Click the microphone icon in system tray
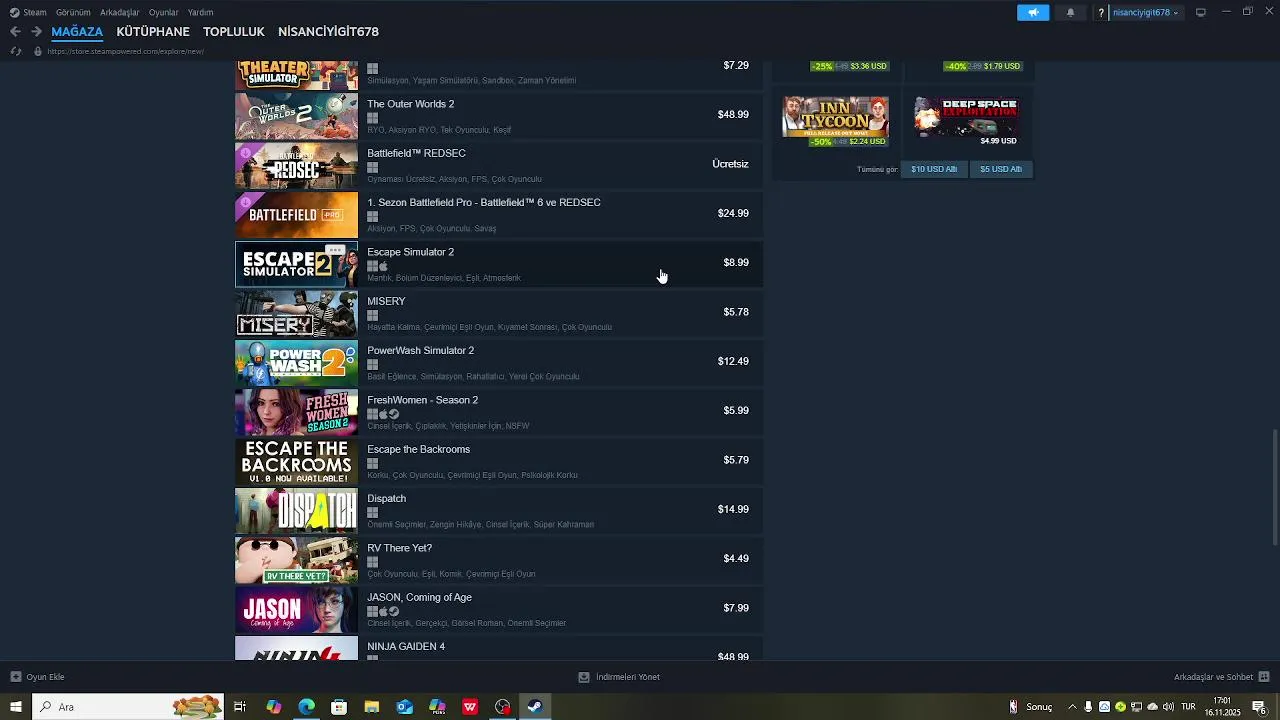 [x=1088, y=707]
